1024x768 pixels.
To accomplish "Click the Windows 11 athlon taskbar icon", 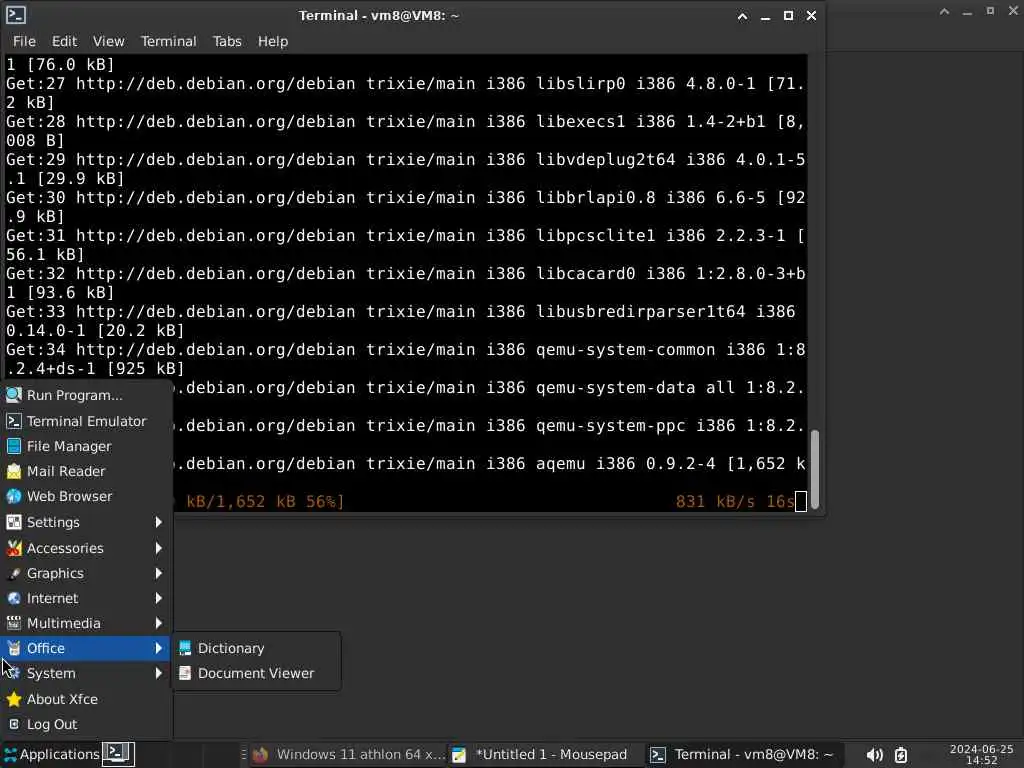I will 261,755.
